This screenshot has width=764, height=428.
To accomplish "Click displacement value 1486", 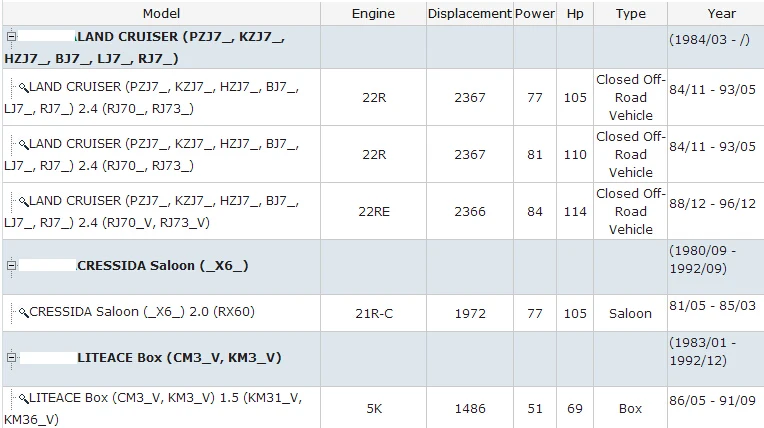I will (x=470, y=409).
